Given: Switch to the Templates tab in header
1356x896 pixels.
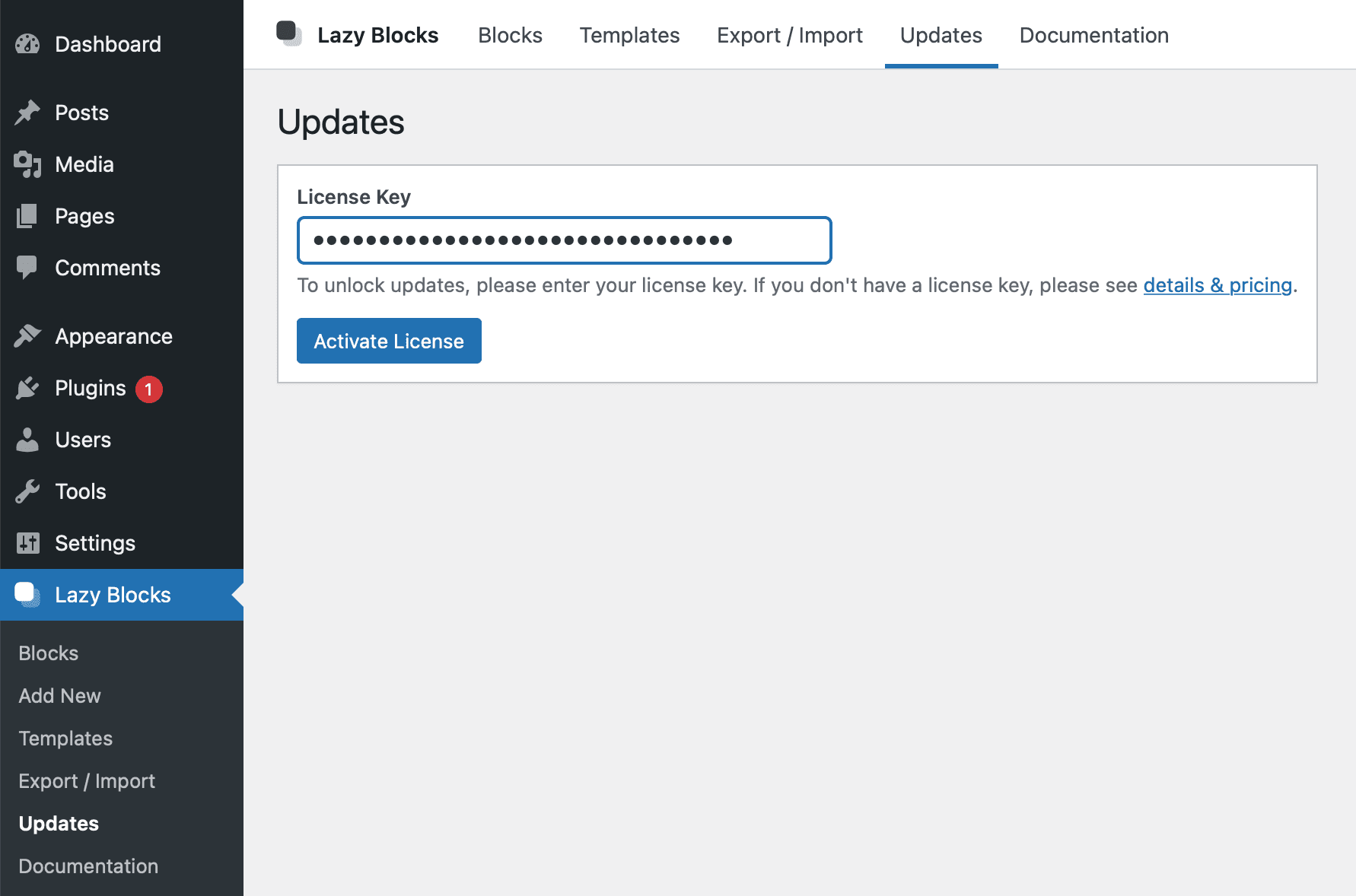Looking at the screenshot, I should 629,35.
